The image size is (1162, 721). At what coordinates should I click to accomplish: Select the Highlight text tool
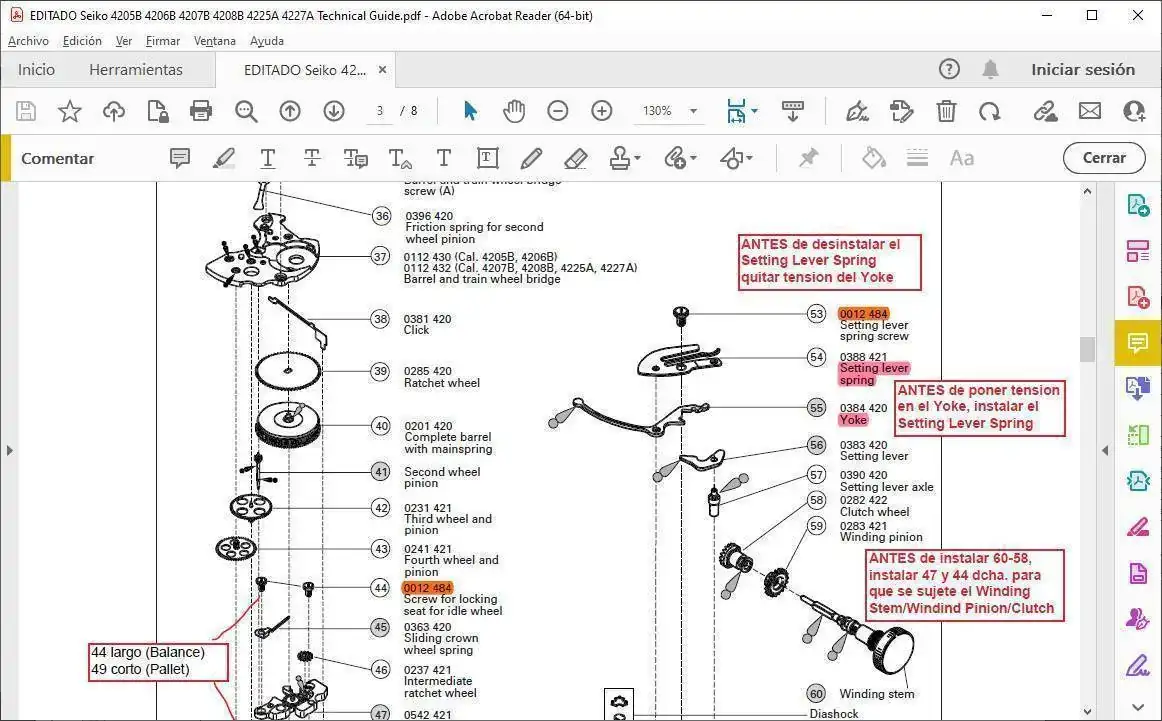click(224, 158)
